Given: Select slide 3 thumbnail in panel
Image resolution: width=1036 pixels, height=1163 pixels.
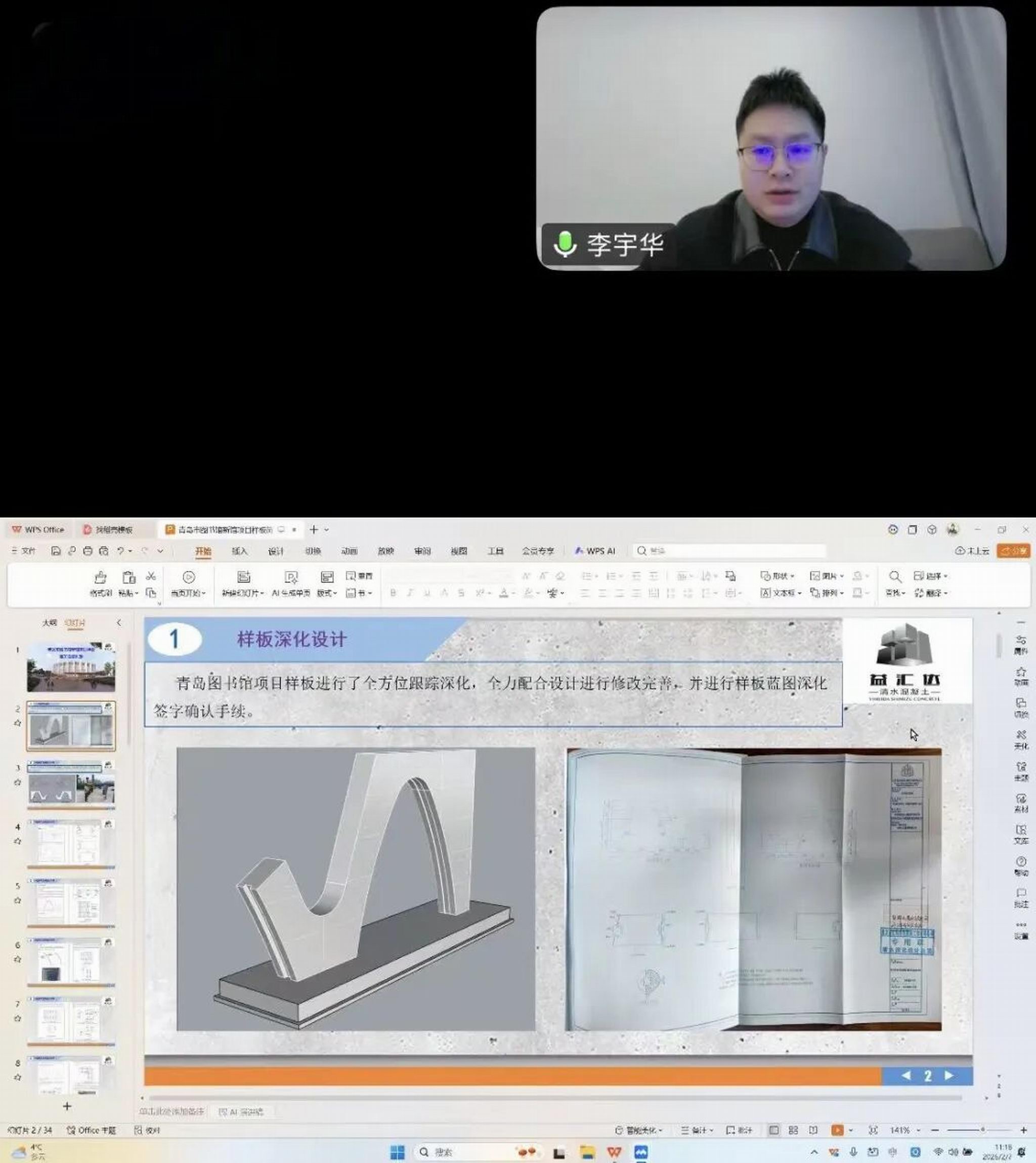Looking at the screenshot, I should click(x=71, y=785).
